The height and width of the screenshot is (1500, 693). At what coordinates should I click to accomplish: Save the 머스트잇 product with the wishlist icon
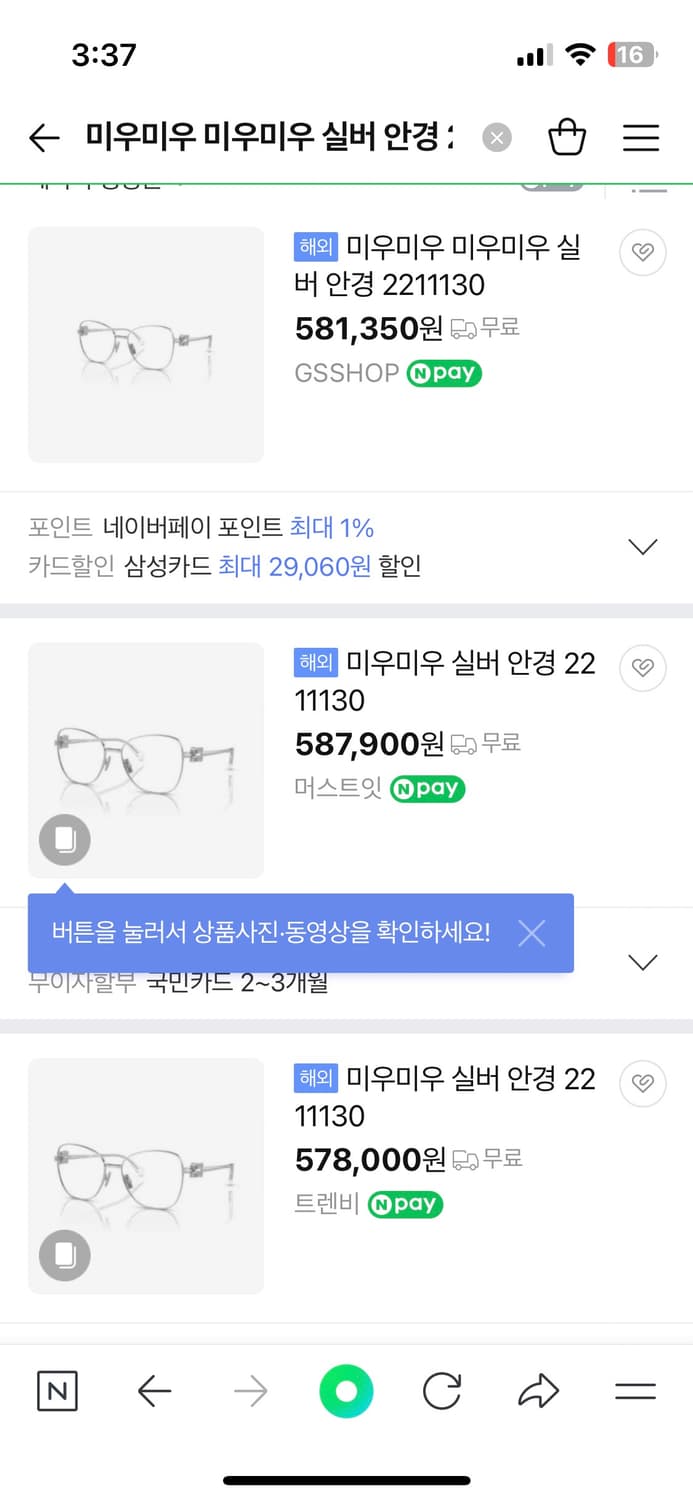(x=642, y=668)
